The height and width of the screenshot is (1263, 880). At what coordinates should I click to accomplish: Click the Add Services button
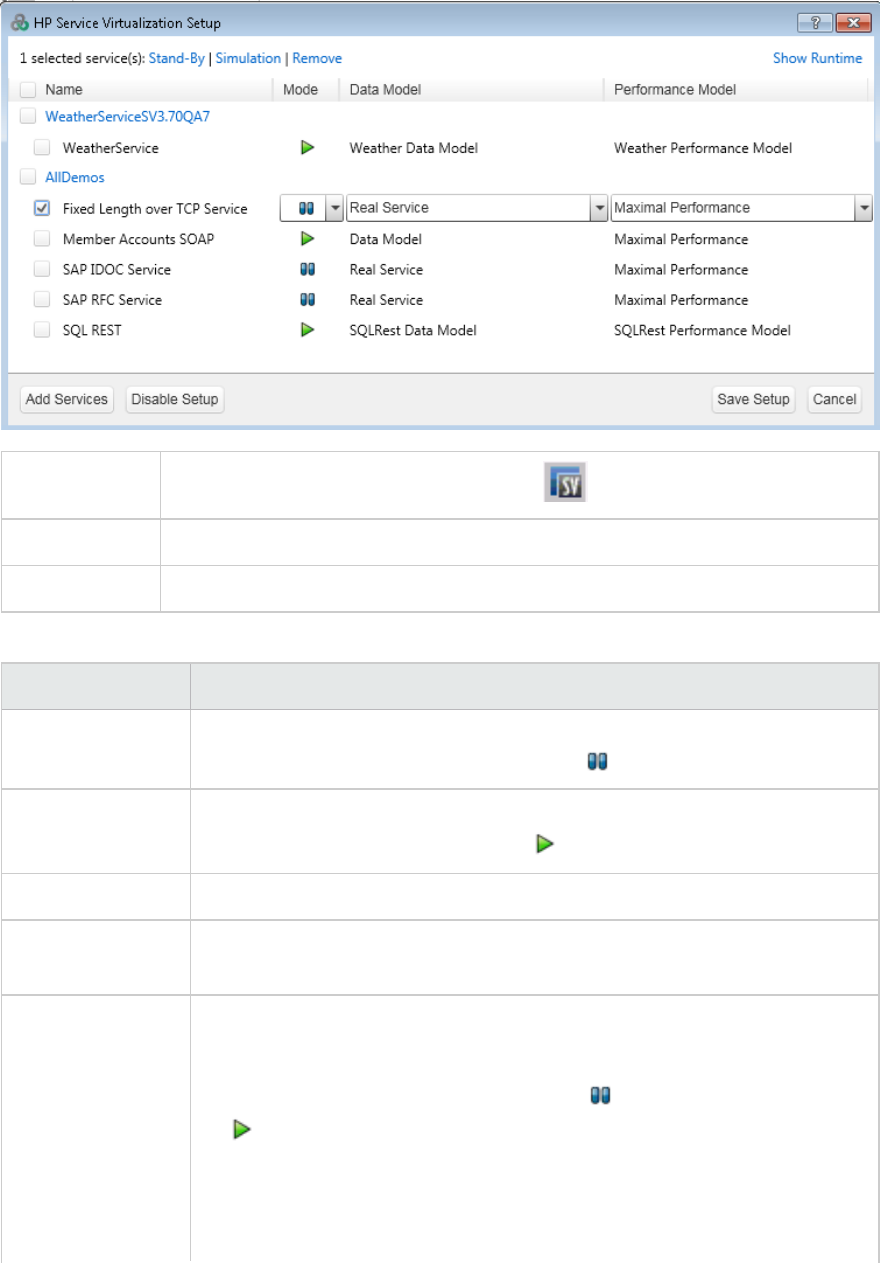point(67,399)
